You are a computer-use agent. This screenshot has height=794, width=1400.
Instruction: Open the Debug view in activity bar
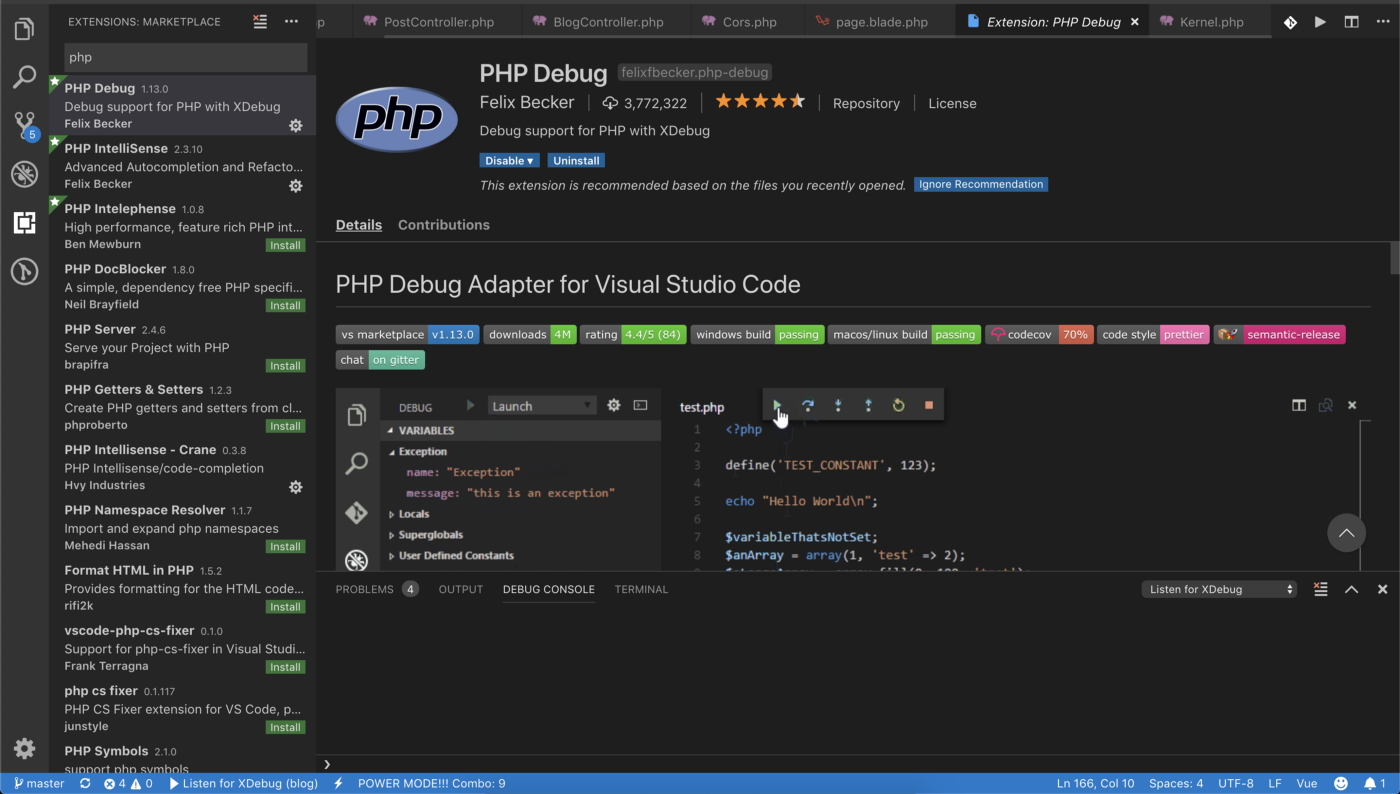pos(25,174)
